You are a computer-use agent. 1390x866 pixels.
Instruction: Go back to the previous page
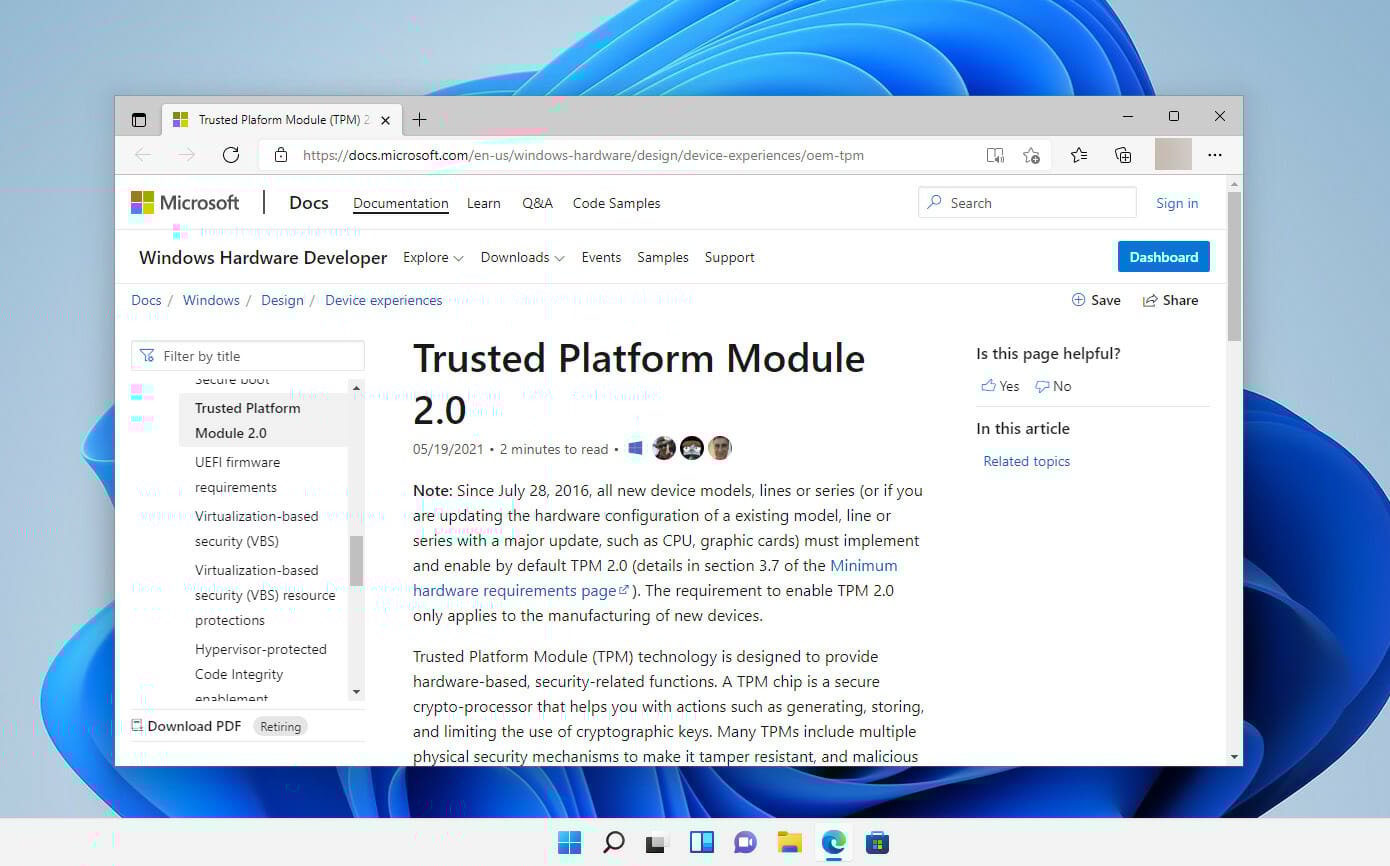[x=143, y=155]
